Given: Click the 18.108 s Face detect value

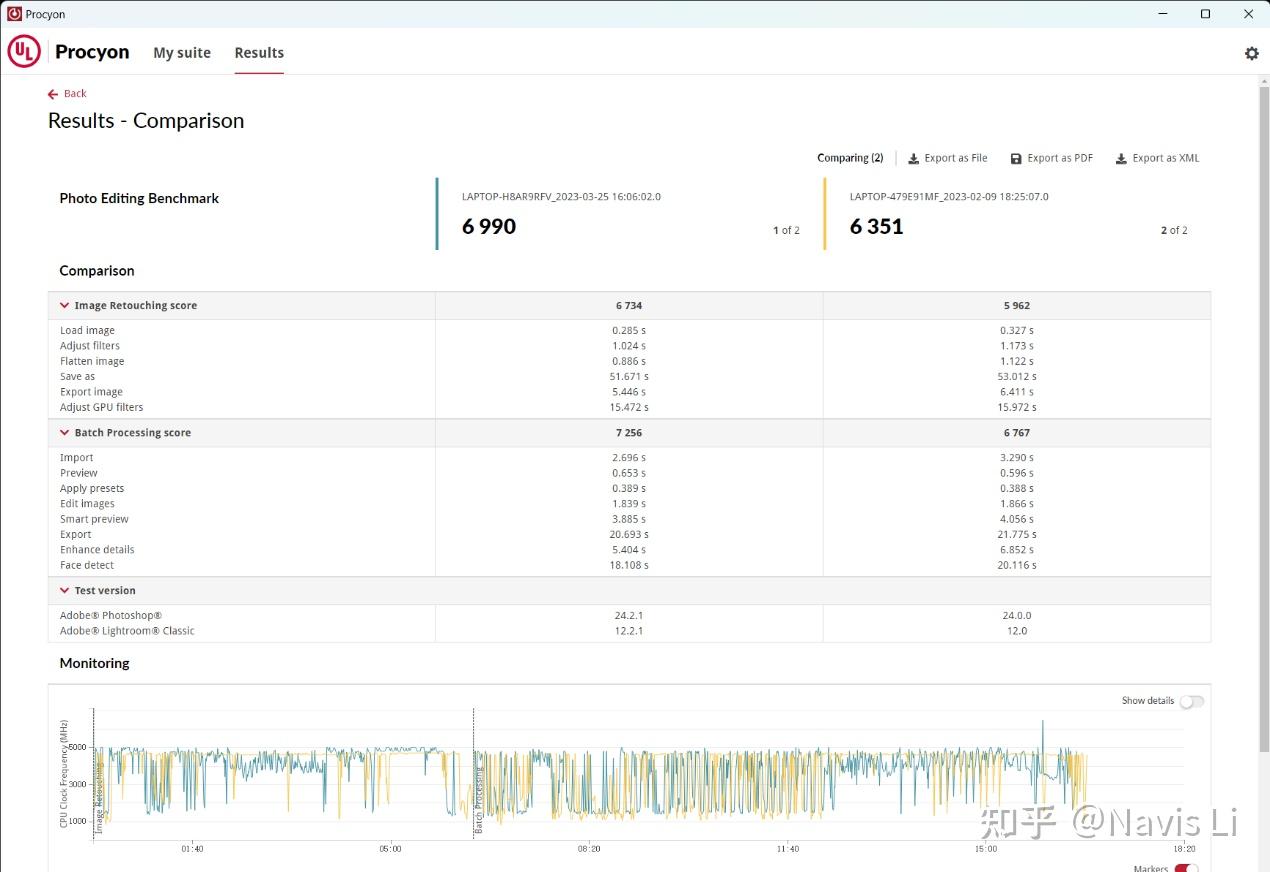Looking at the screenshot, I should (630, 565).
